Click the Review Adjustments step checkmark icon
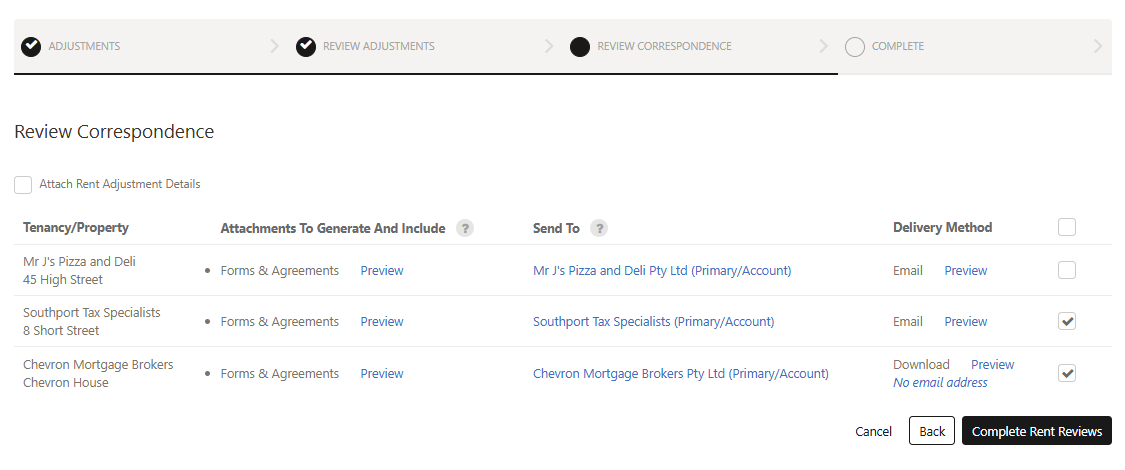Screen dimensions: 1125x470 306,46
